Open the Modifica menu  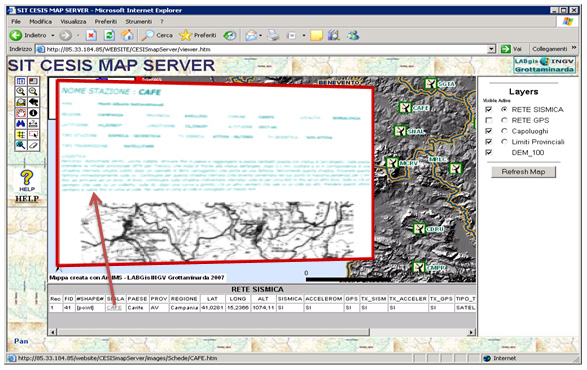(x=40, y=21)
